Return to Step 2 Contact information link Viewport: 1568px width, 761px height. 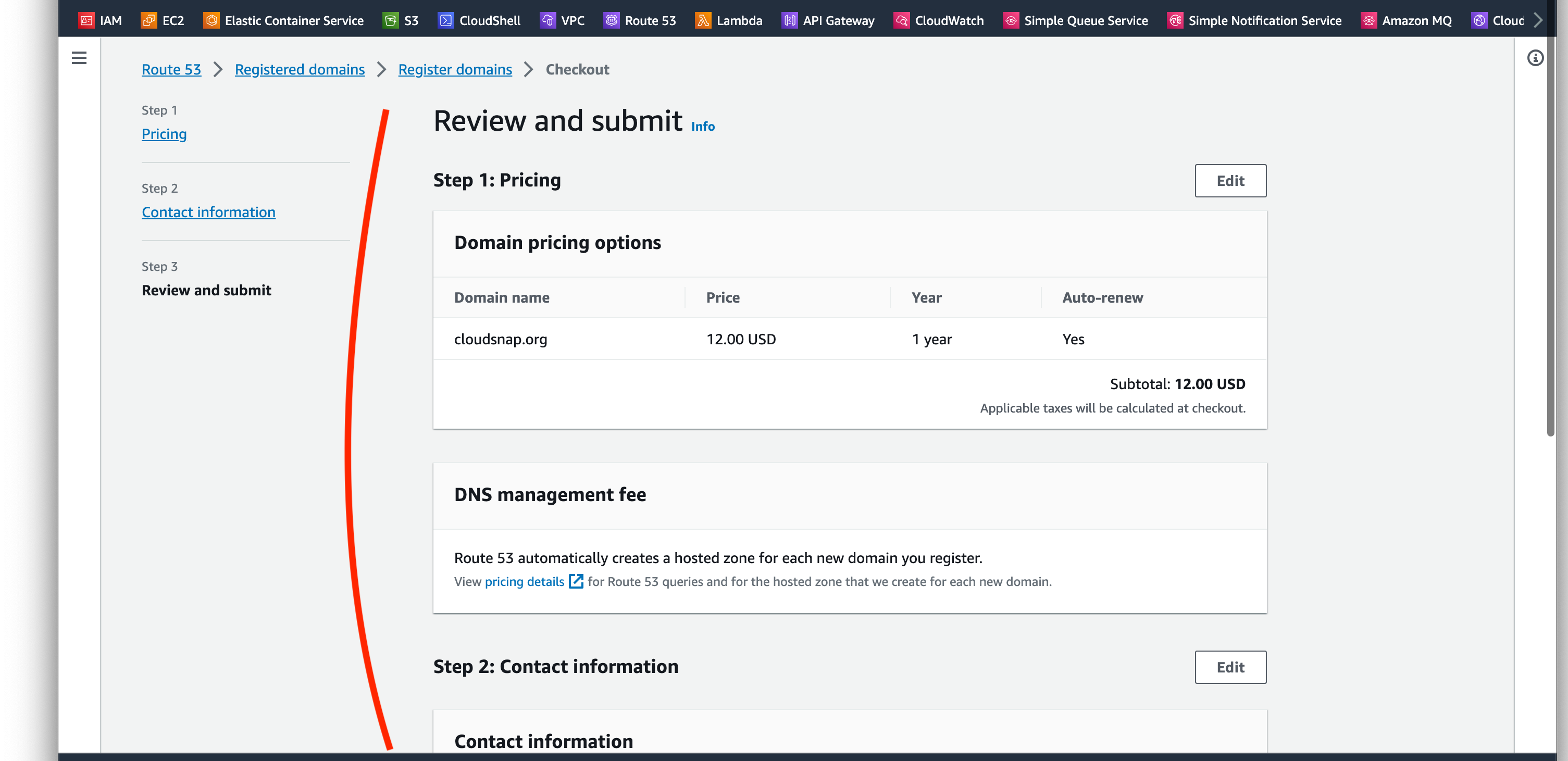[x=209, y=212]
